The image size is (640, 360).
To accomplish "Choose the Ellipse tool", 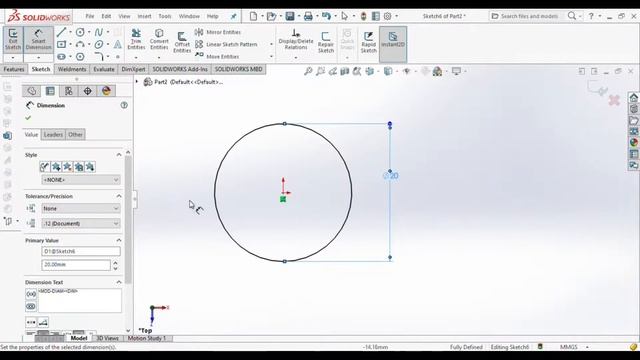I will coord(99,44).
